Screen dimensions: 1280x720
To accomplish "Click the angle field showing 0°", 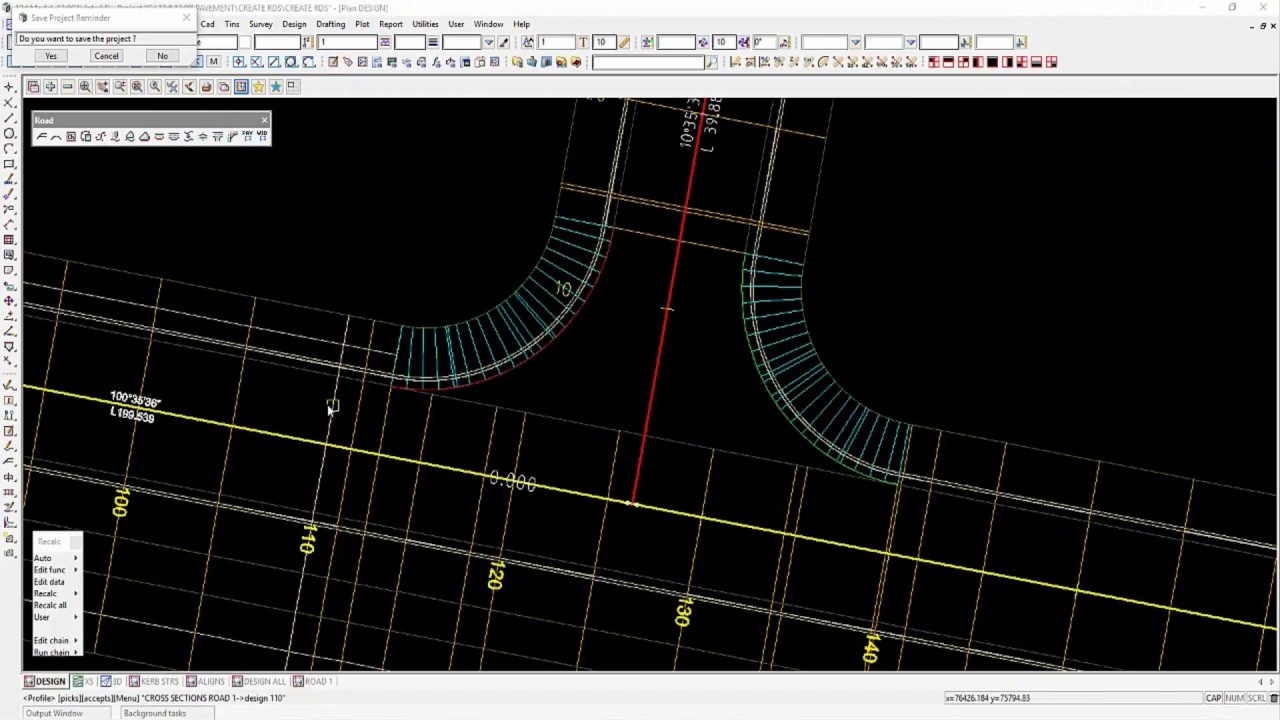I will pos(765,42).
